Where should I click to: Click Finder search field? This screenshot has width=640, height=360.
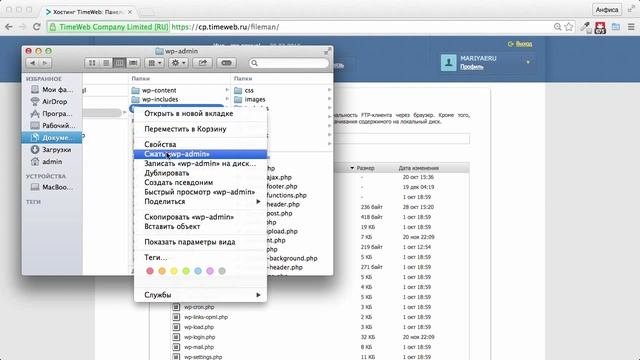pyautogui.click(x=289, y=63)
